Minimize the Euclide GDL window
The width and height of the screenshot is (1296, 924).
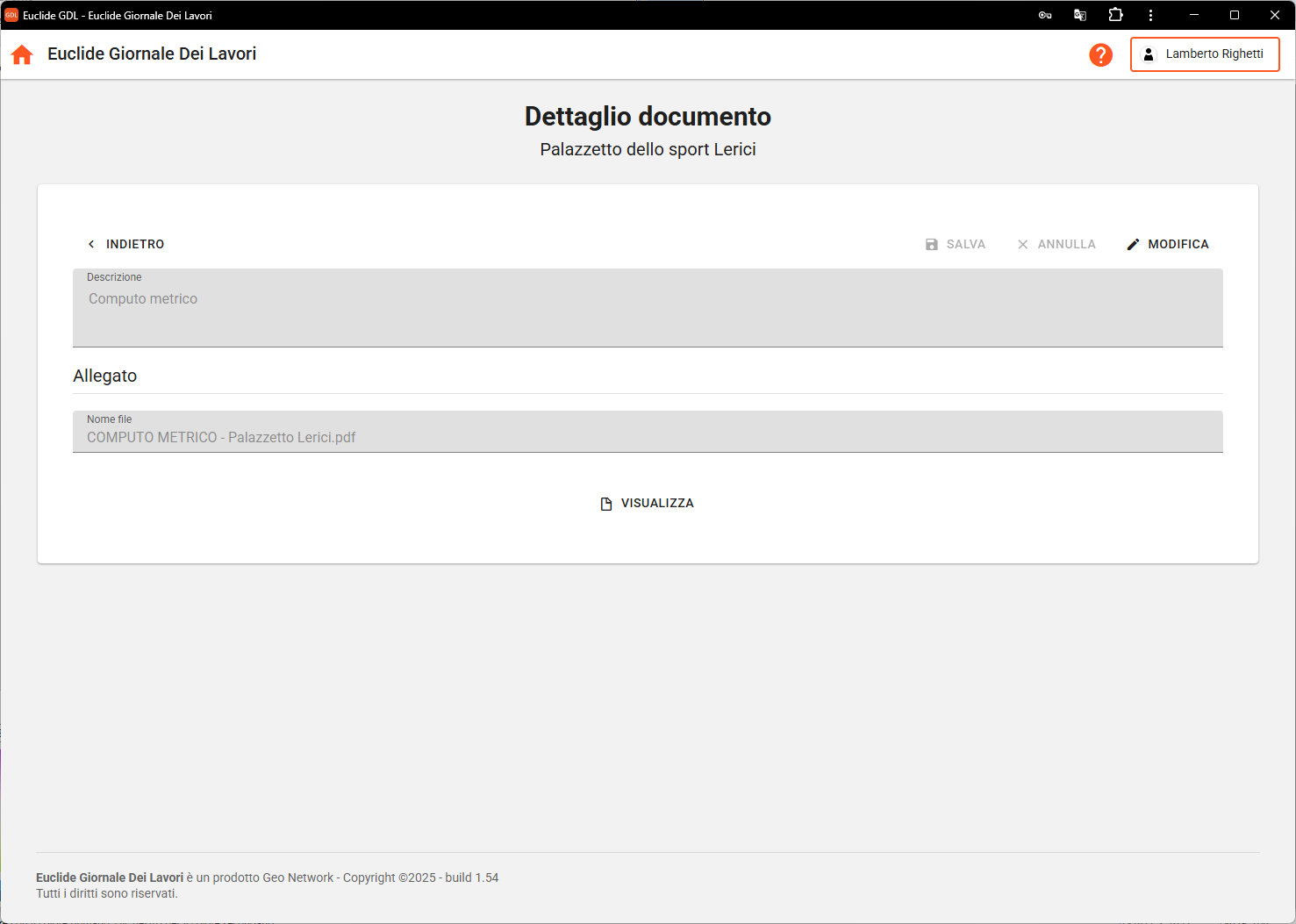(x=1194, y=15)
